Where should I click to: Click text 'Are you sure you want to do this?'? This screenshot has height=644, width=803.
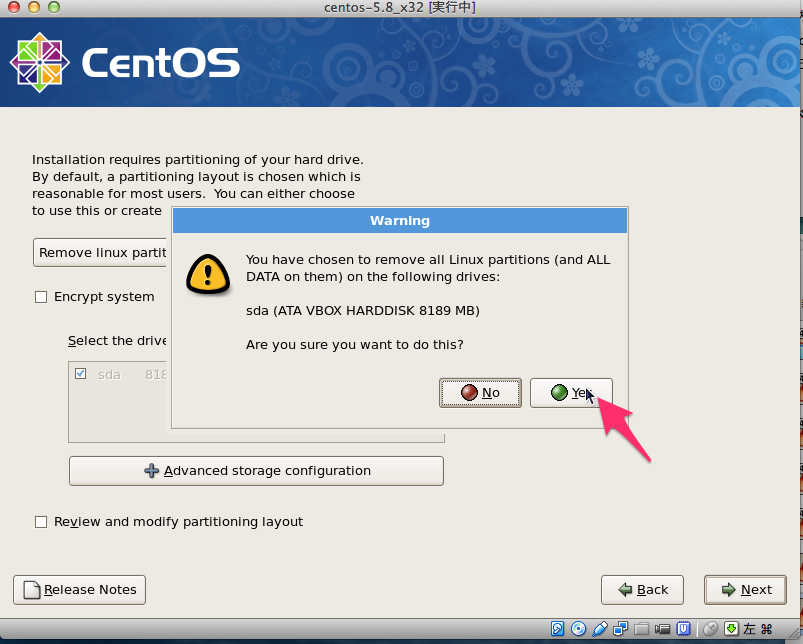click(x=354, y=345)
